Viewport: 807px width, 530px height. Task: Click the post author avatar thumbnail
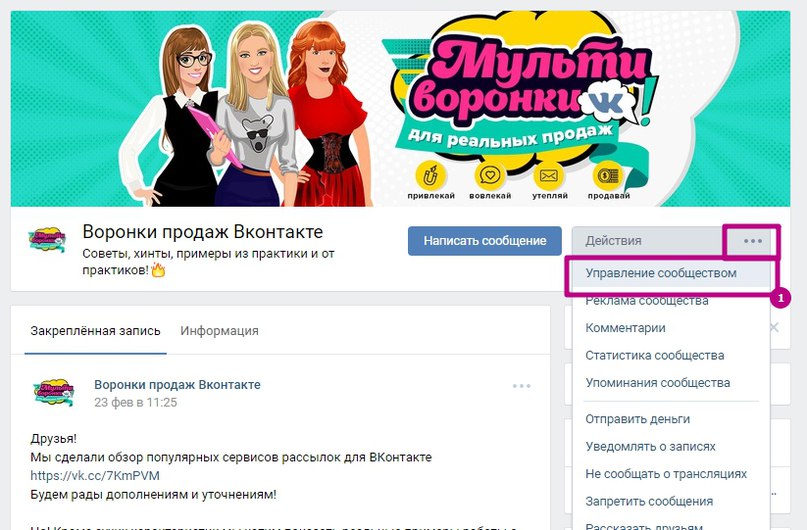(x=53, y=393)
